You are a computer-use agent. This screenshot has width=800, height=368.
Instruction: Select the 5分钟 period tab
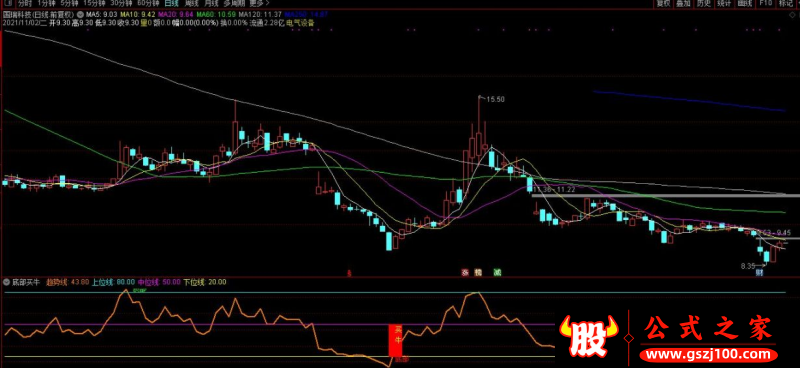click(x=69, y=4)
